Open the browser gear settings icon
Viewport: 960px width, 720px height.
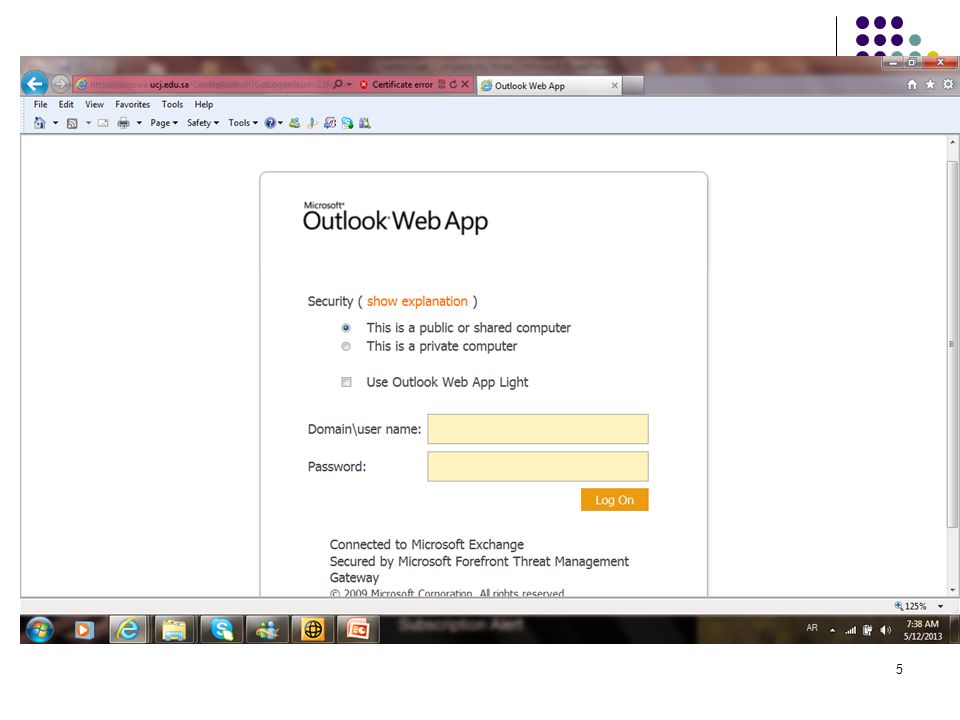coord(948,84)
